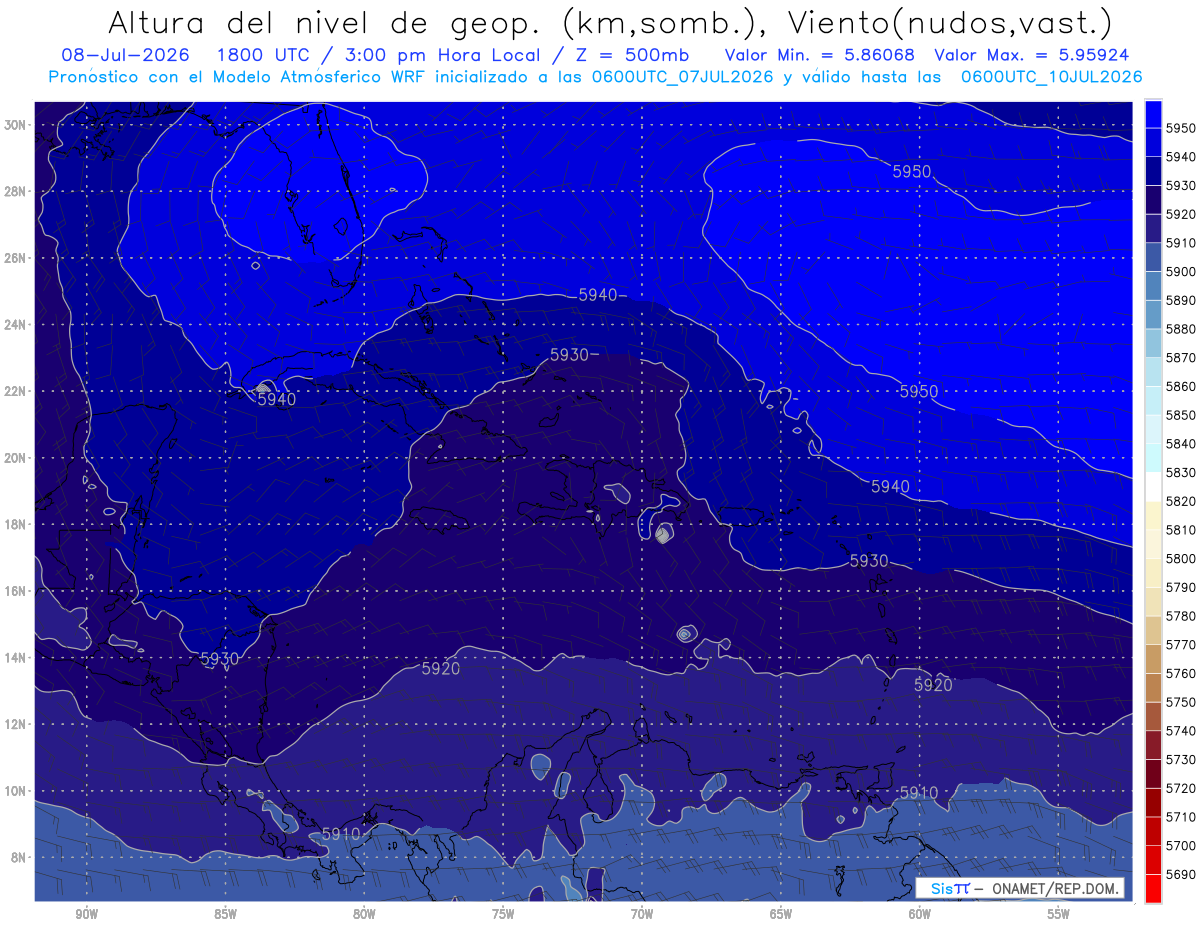Viewport: 1200px width, 927px height.
Task: Click the 'ONAMET/REP.DOM.' credit label
Action: point(1055,889)
